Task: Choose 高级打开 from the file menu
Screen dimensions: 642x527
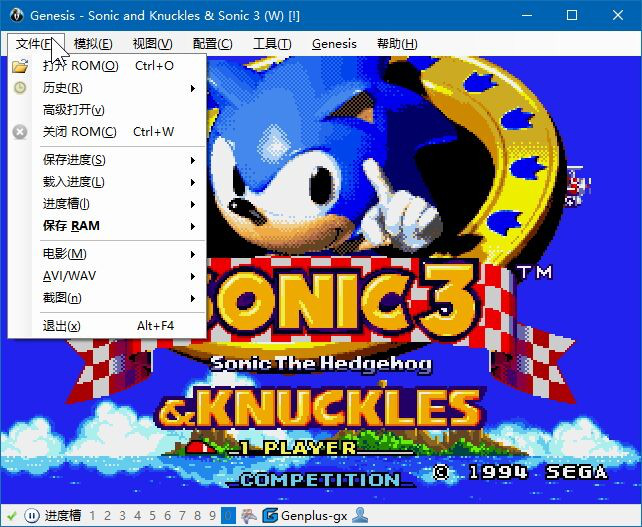Action: (73, 110)
